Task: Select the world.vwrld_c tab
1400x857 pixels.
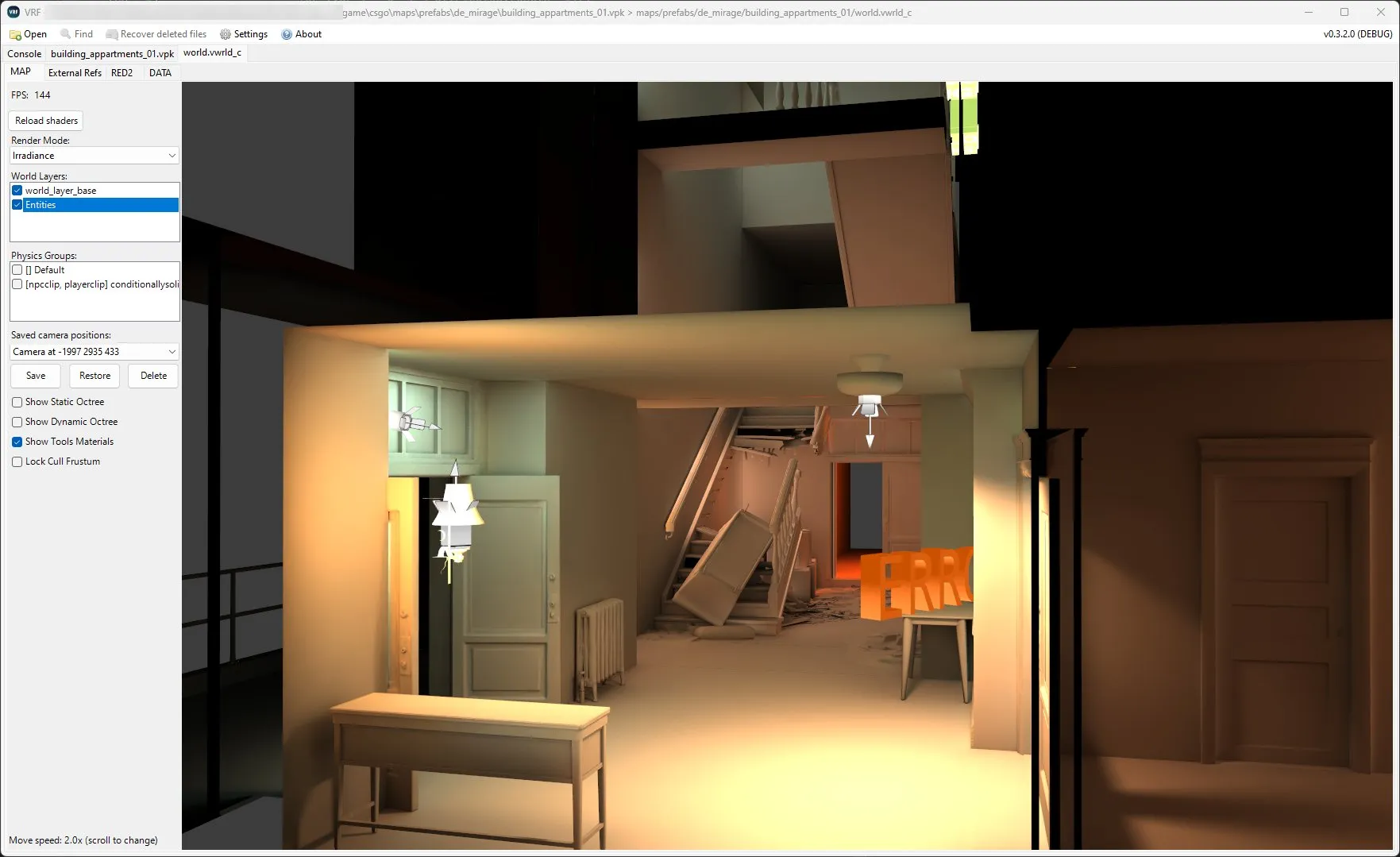Action: (x=212, y=52)
